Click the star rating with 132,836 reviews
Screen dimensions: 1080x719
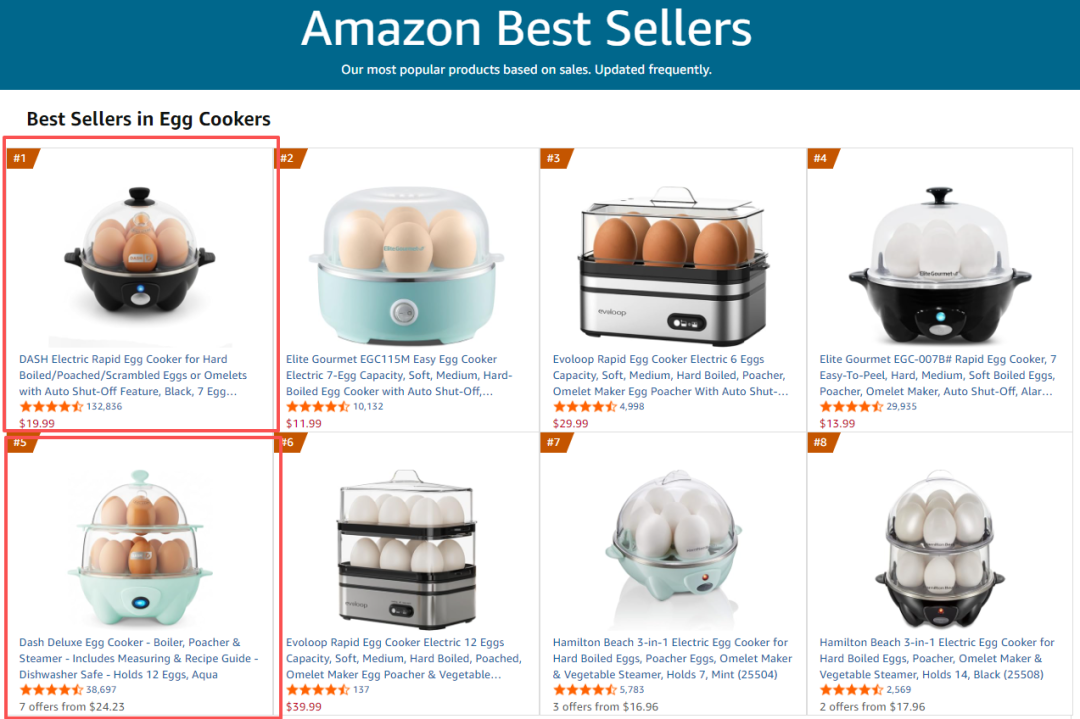pyautogui.click(x=51, y=407)
